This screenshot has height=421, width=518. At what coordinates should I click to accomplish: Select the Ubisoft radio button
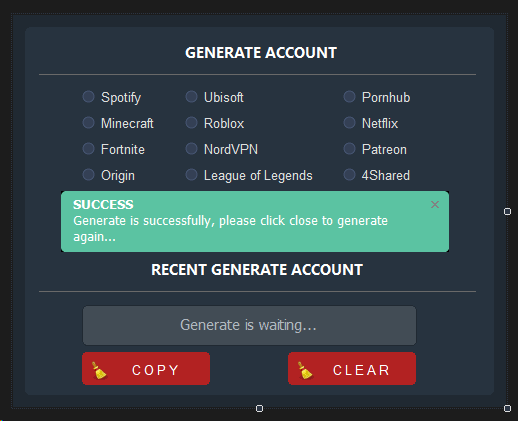pyautogui.click(x=191, y=97)
